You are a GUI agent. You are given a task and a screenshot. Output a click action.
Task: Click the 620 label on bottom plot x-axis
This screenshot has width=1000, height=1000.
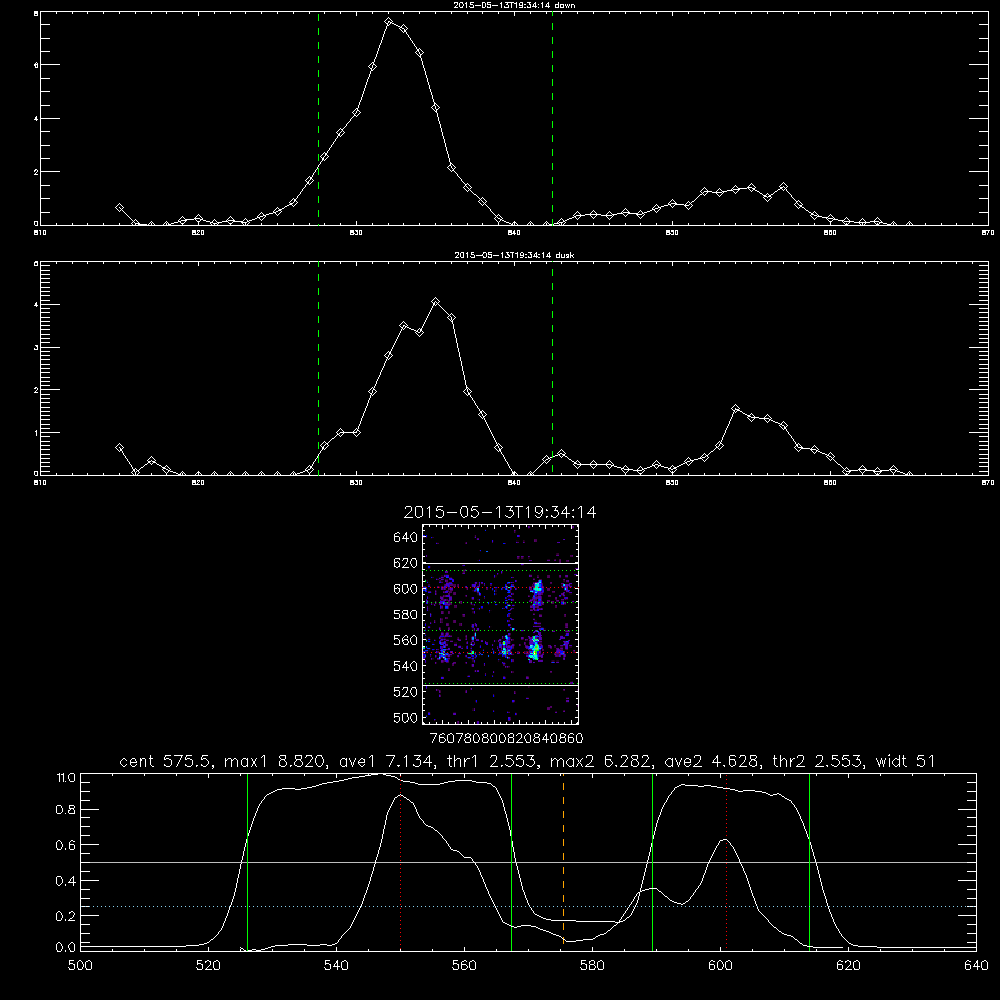point(848,966)
